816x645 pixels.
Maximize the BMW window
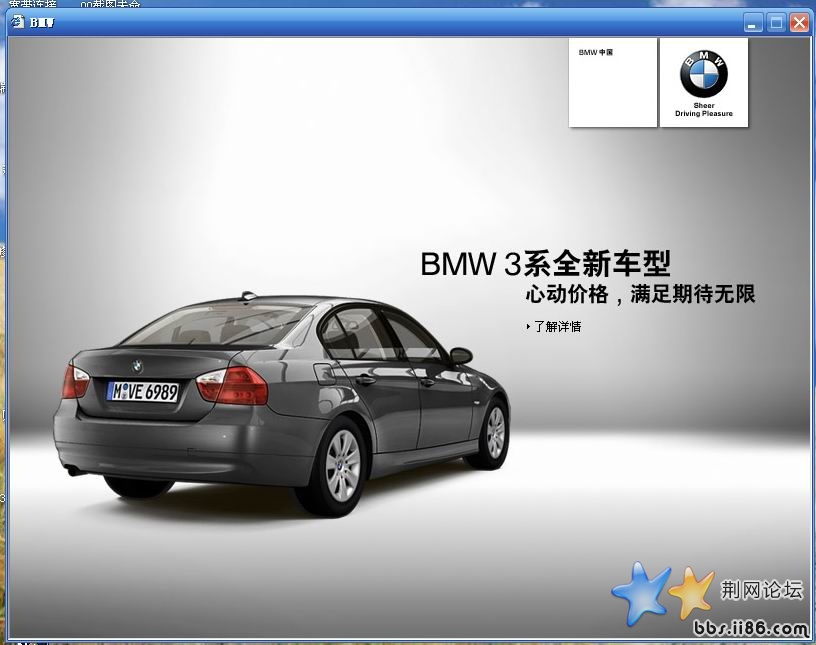point(776,23)
